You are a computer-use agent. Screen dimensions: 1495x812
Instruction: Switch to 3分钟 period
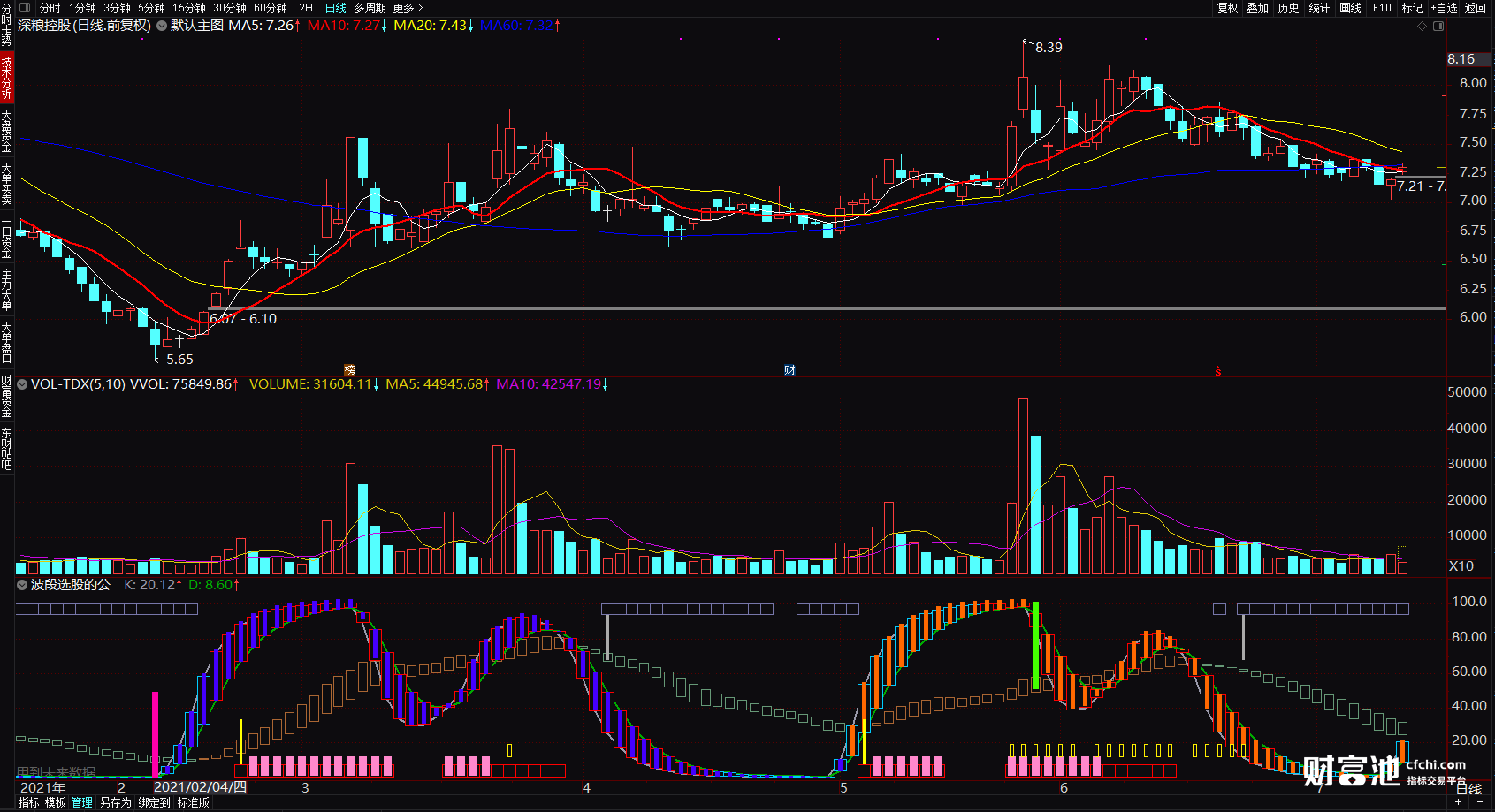pyautogui.click(x=117, y=8)
